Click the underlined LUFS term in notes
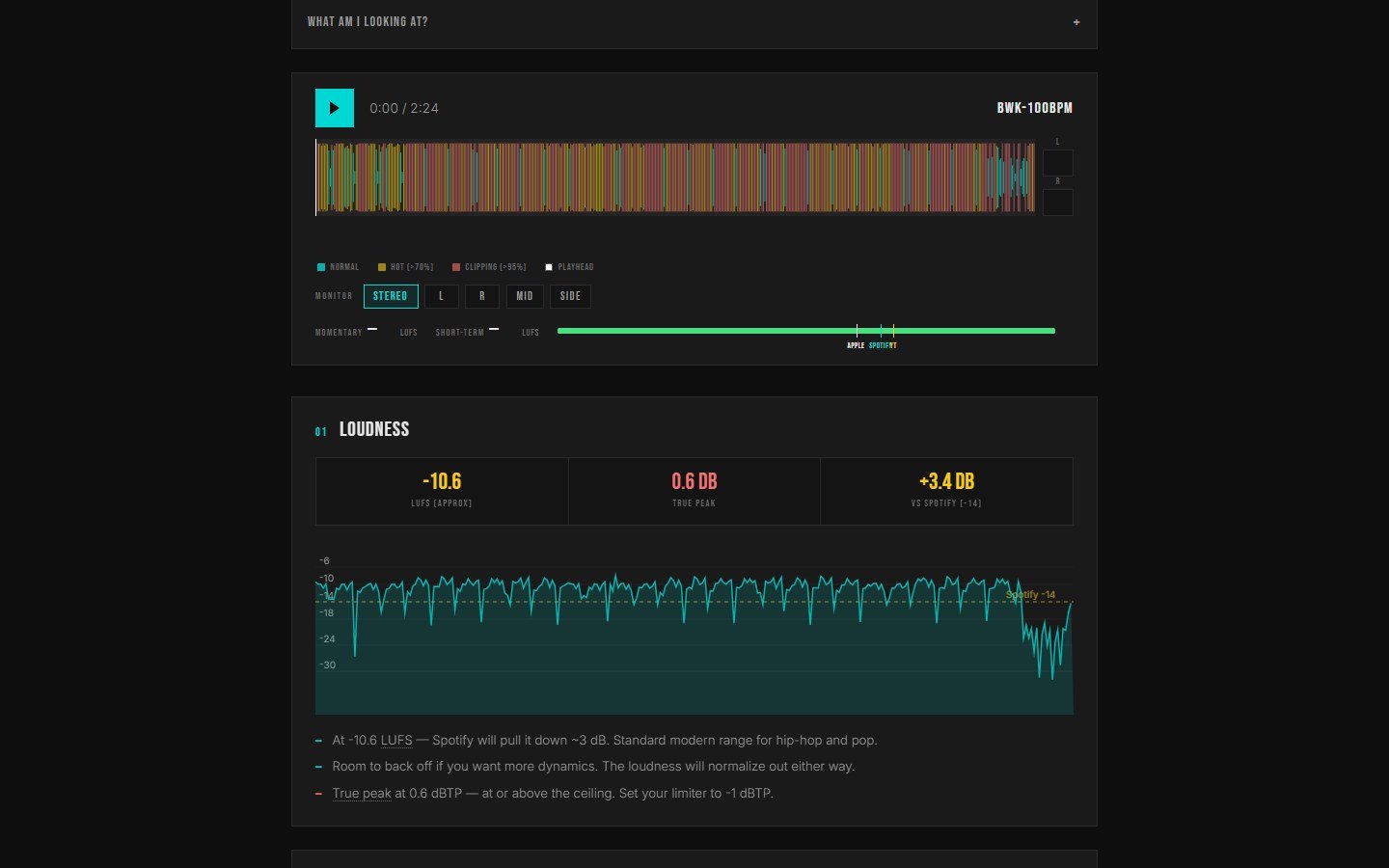1389x868 pixels. (396, 741)
